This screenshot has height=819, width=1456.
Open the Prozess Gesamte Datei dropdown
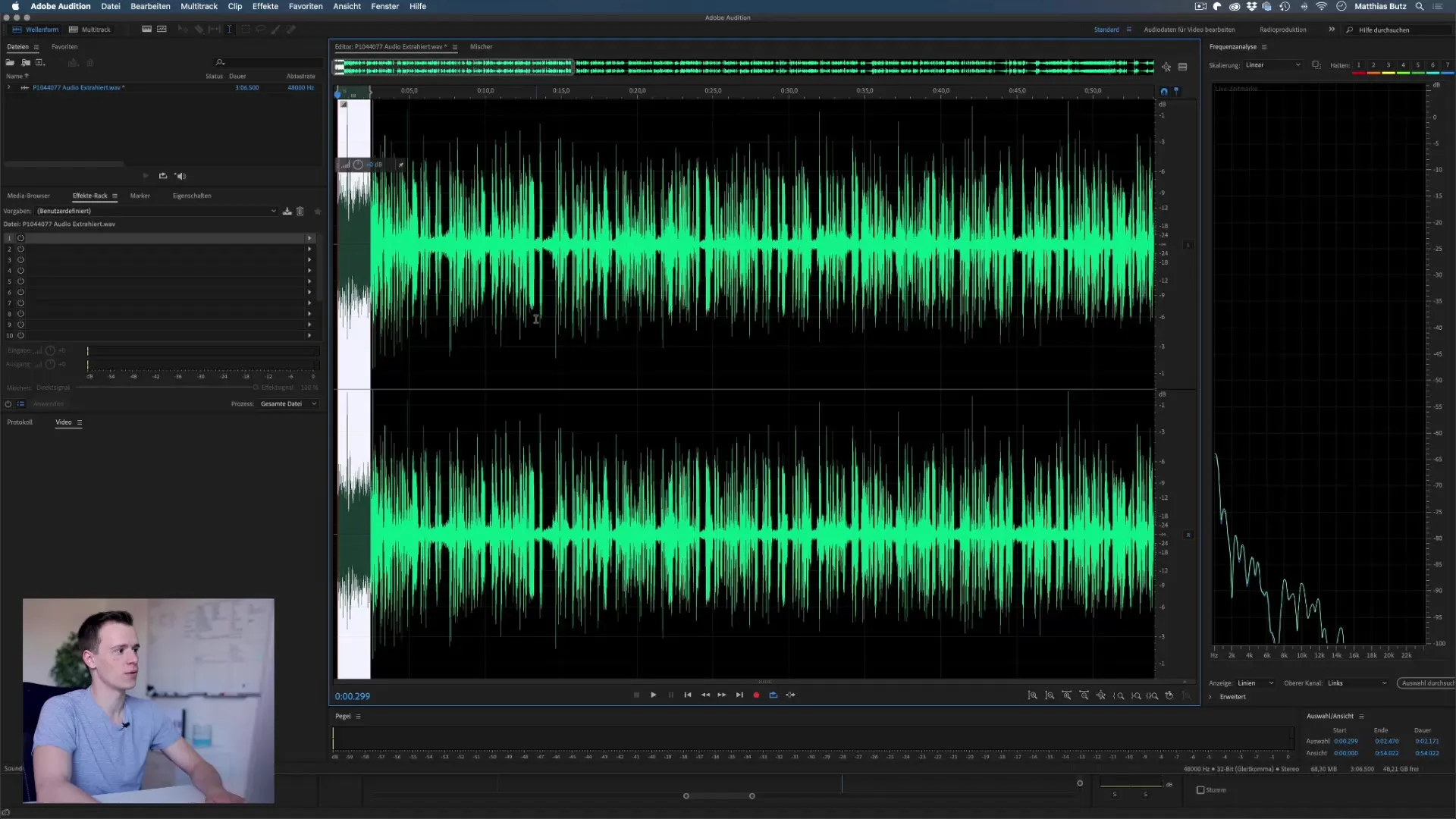288,404
